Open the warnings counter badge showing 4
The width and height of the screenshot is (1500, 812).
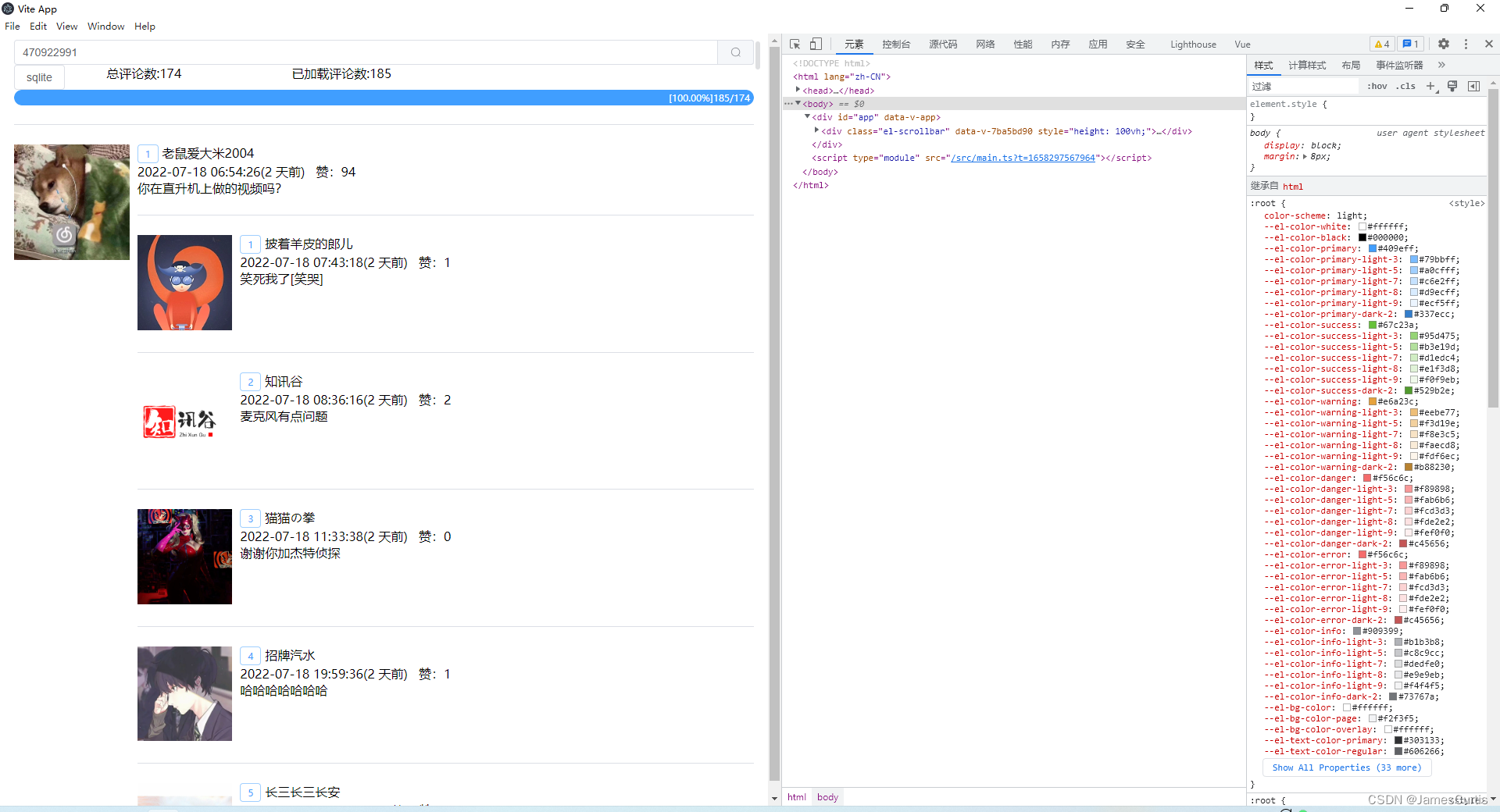(1381, 45)
